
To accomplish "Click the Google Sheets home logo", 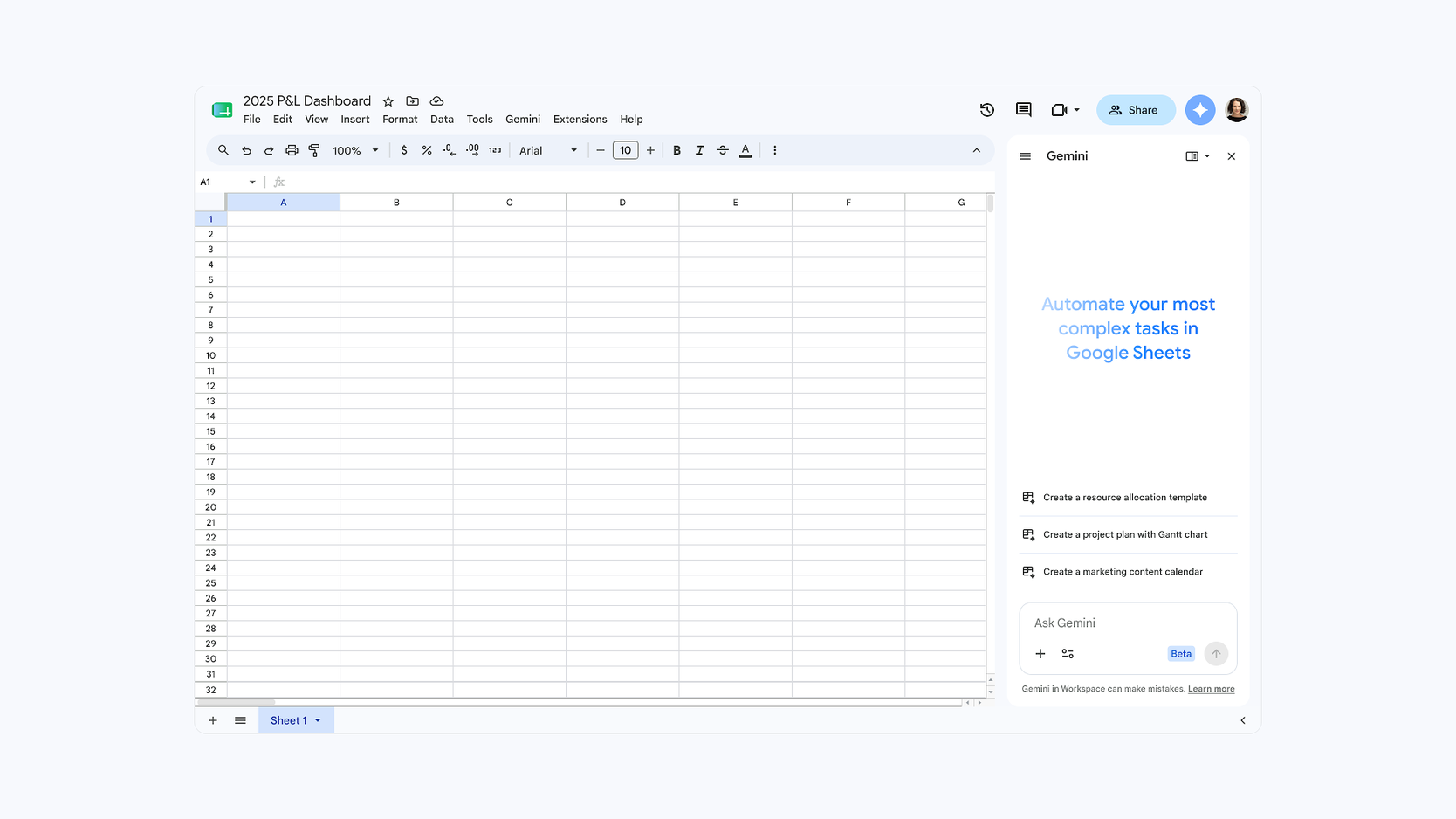I will click(222, 110).
